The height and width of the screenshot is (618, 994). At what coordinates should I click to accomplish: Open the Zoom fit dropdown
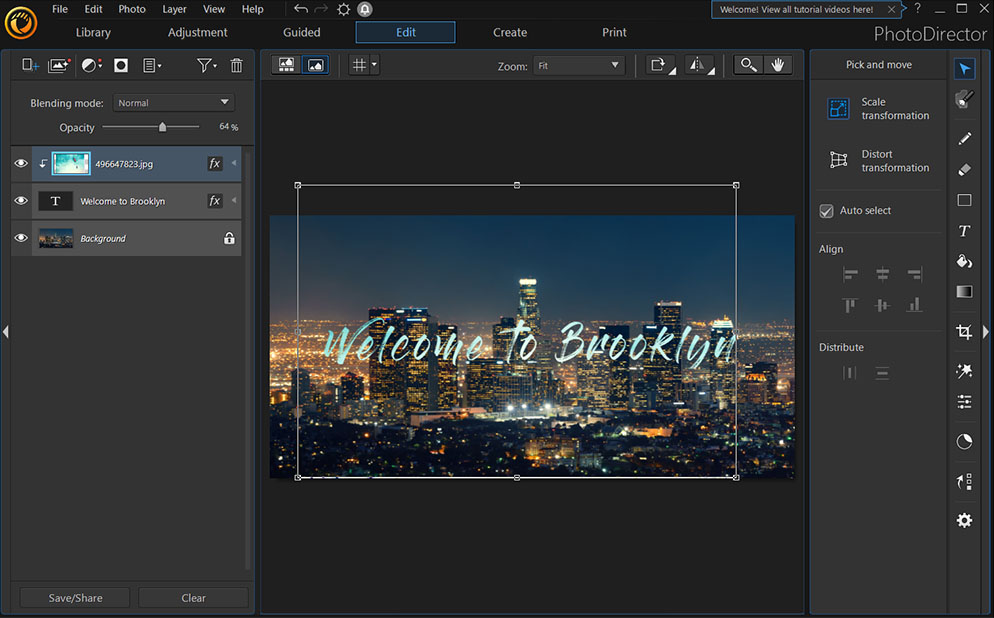point(577,66)
